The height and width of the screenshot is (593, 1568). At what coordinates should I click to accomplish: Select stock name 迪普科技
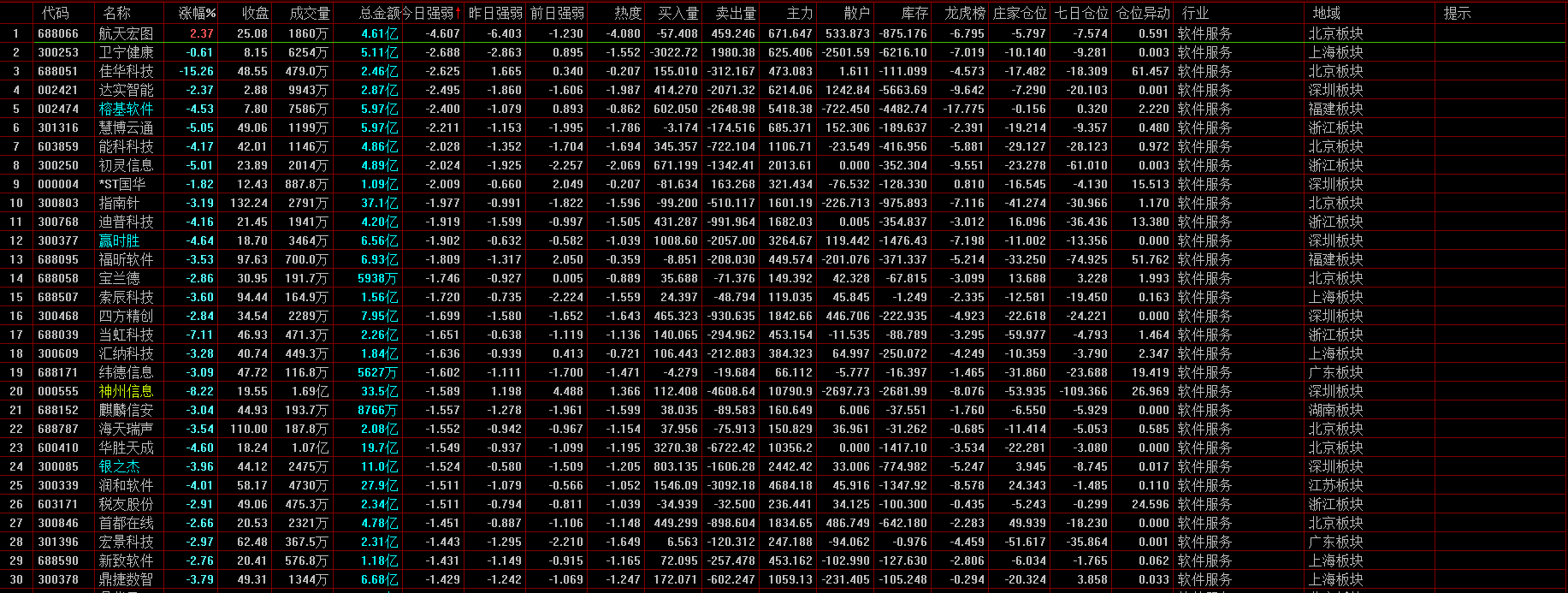pos(126,222)
